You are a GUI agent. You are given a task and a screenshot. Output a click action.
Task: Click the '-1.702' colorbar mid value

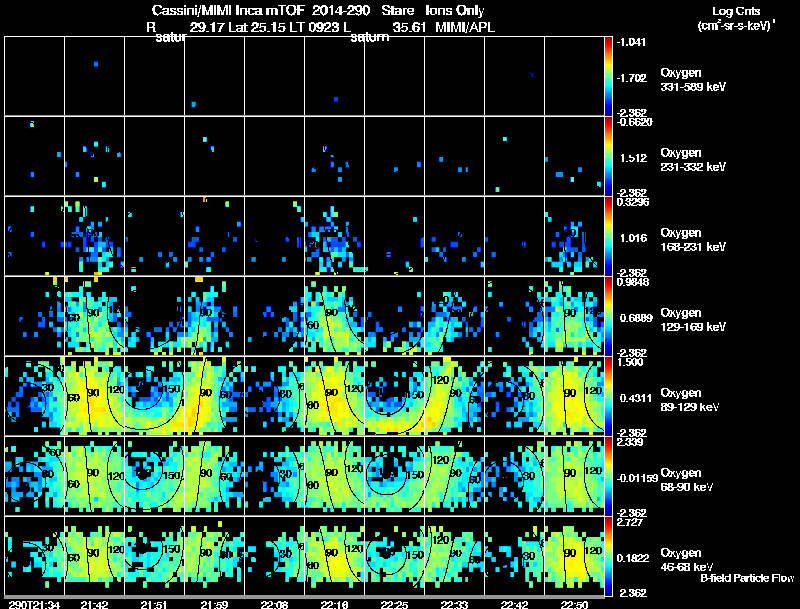coord(632,78)
